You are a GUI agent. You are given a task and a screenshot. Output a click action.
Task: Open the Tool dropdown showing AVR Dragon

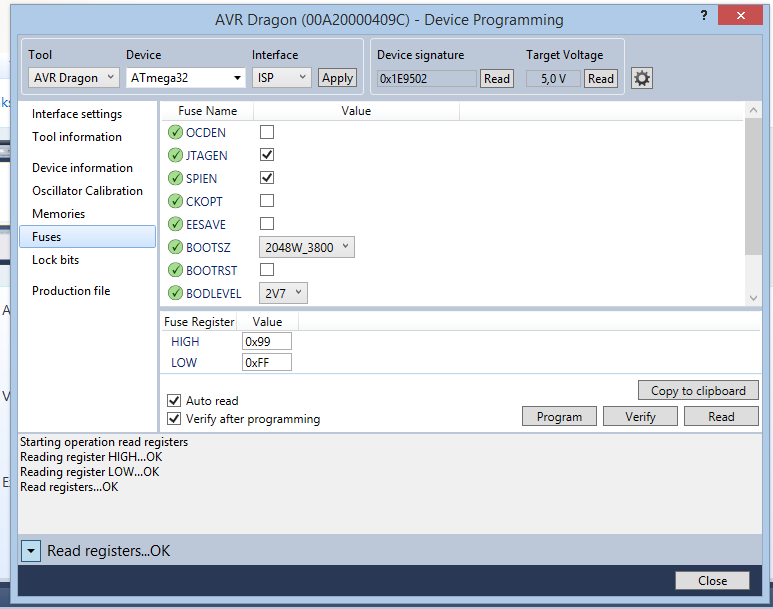point(74,78)
